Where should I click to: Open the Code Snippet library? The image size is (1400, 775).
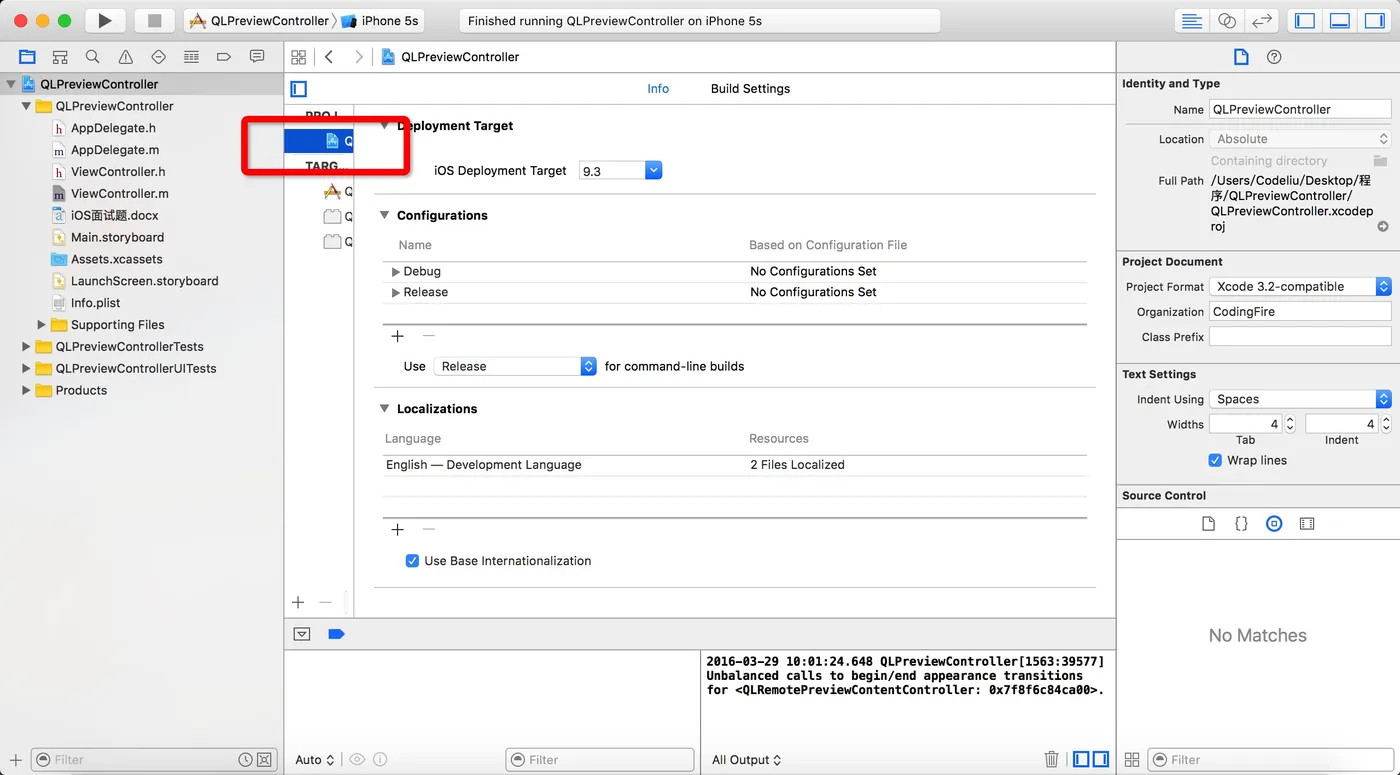tap(1241, 523)
